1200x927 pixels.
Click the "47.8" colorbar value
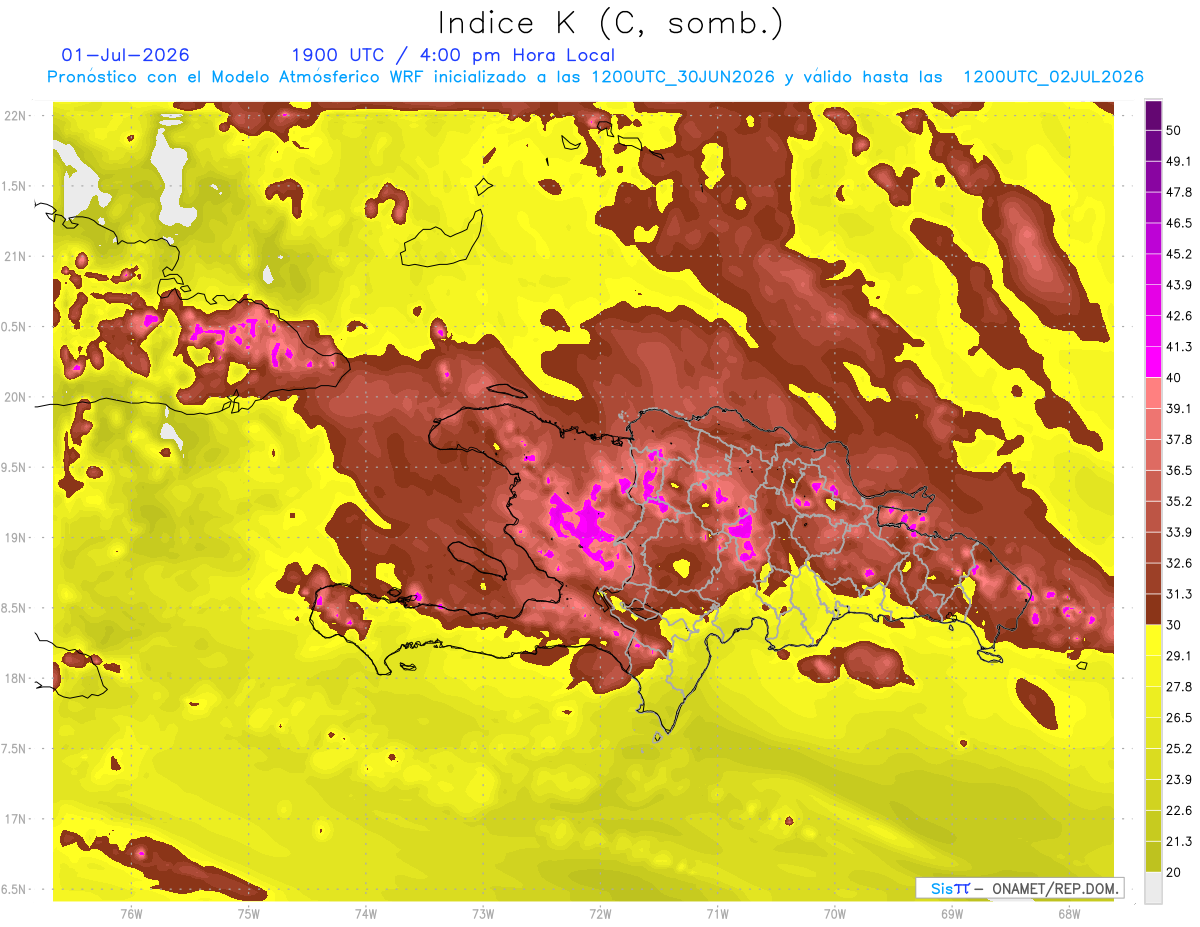pos(1179,192)
